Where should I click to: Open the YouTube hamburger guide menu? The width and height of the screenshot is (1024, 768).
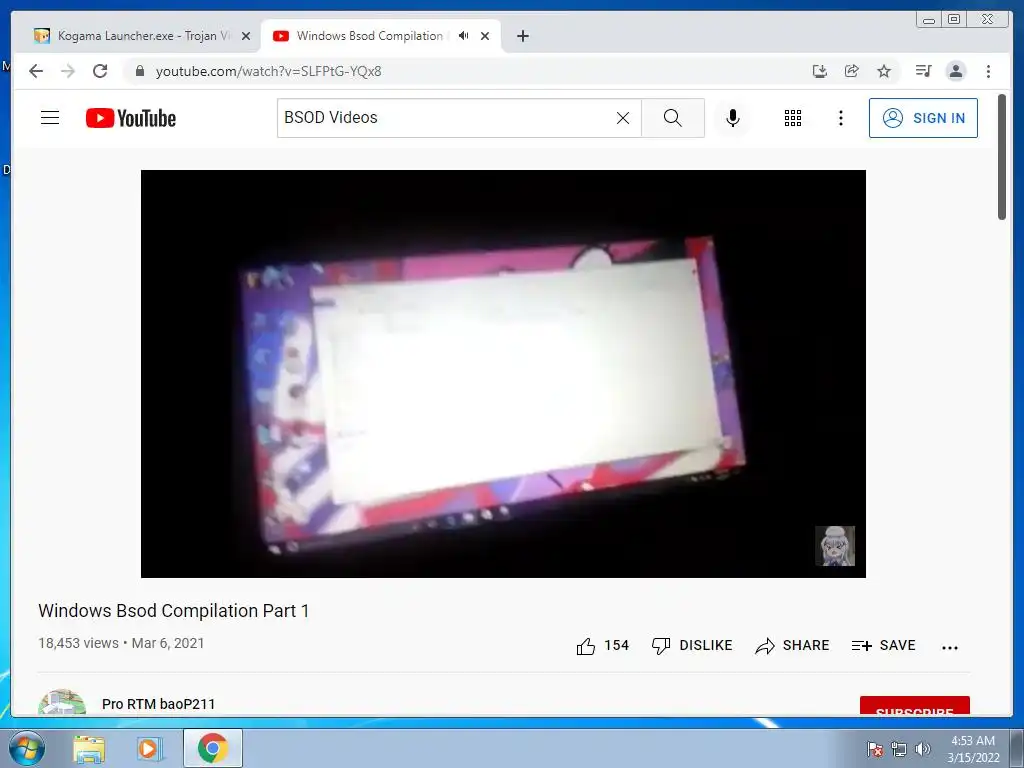pos(50,118)
